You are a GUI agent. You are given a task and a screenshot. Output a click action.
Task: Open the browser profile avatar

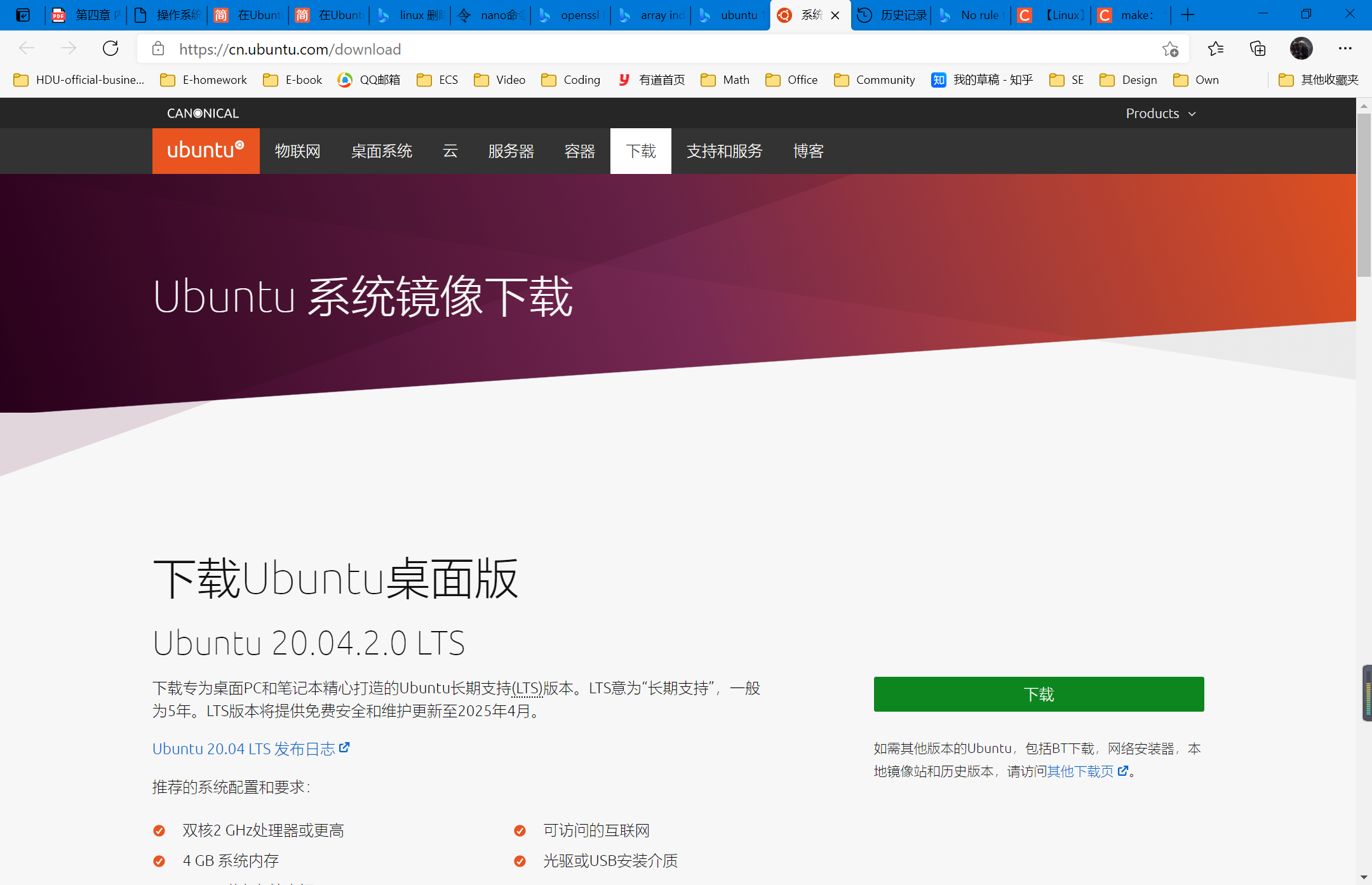(1301, 48)
